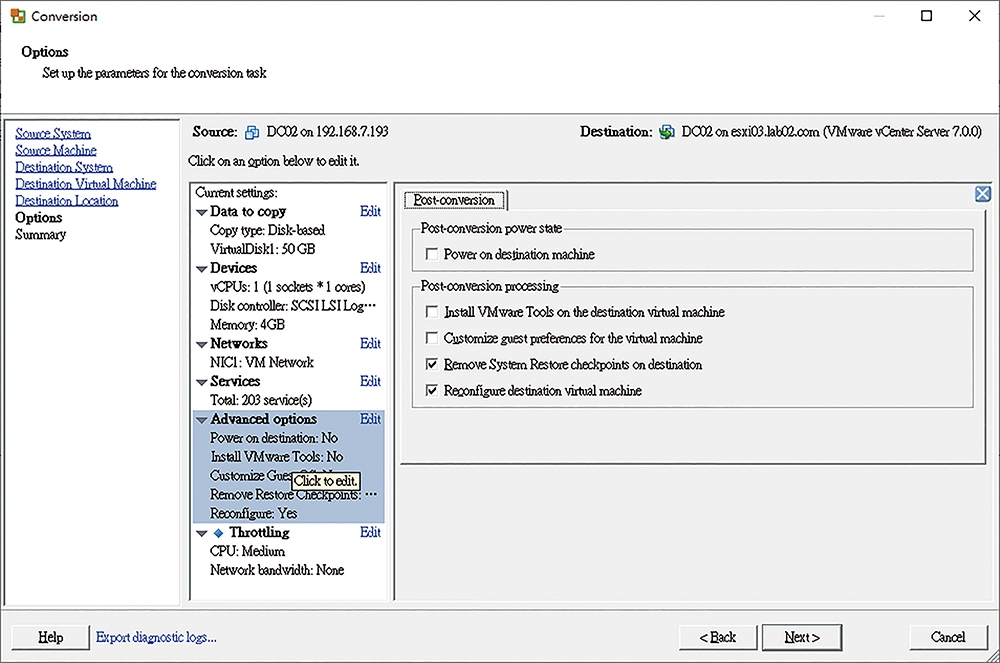Cancel the conversion wizard
This screenshot has width=1000, height=663.
(x=948, y=637)
